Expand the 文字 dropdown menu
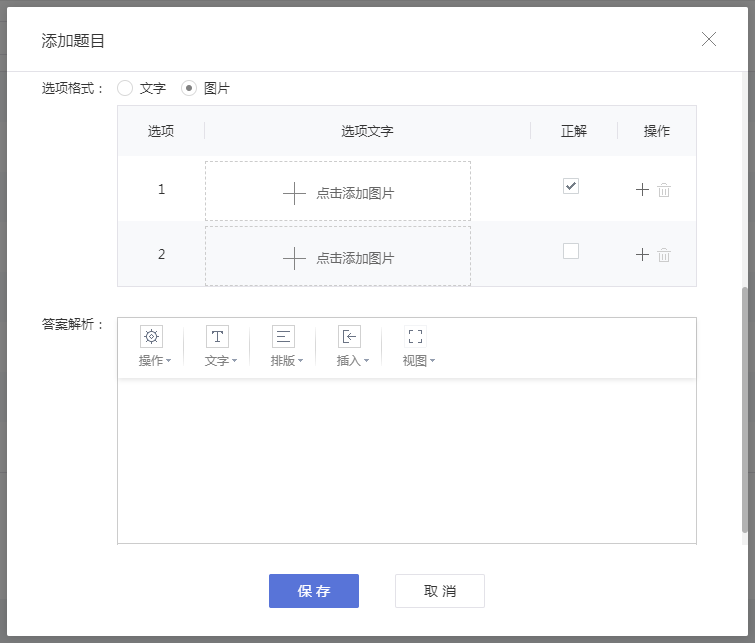This screenshot has width=755, height=643. pyautogui.click(x=221, y=361)
